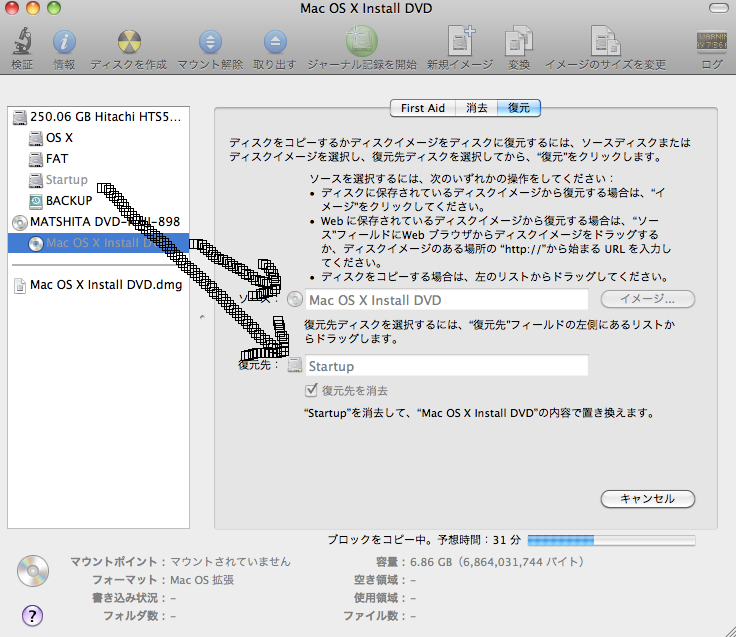Viewport: 736px width, 637px height.
Task: Open the Info (情報) toolbar icon
Action: click(64, 41)
